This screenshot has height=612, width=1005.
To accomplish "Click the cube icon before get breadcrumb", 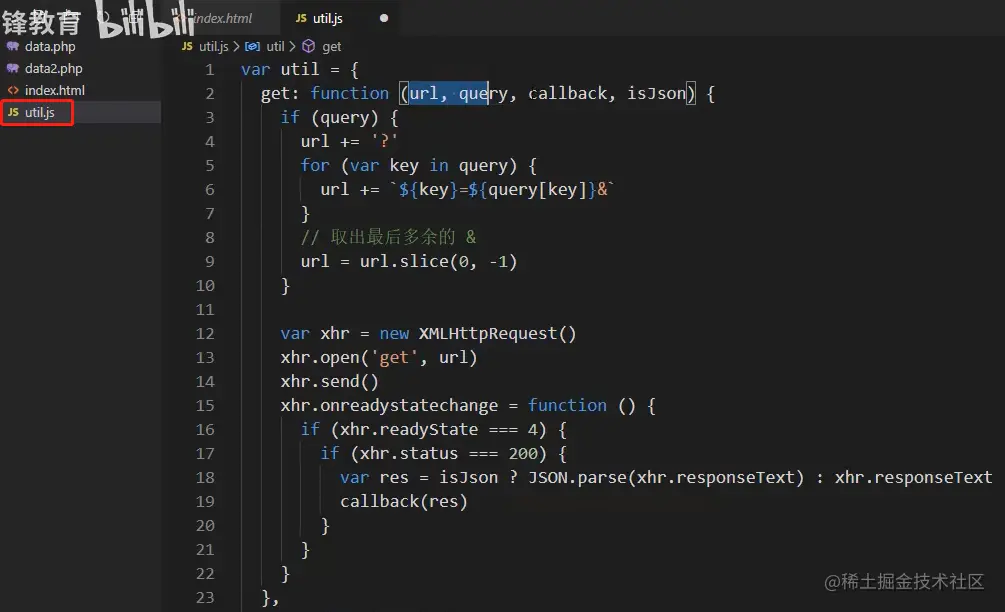I will pos(308,46).
